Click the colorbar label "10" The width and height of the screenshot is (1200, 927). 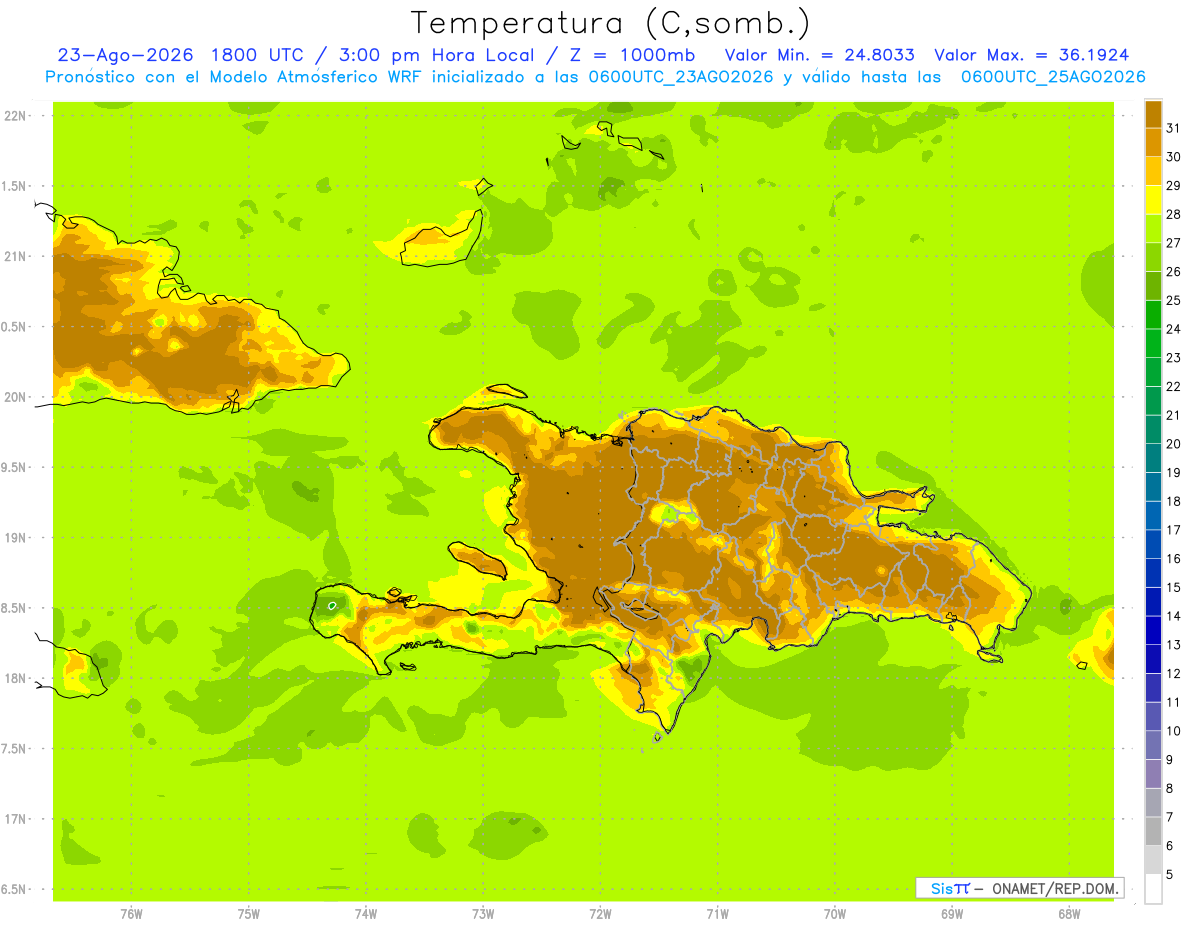click(1174, 730)
